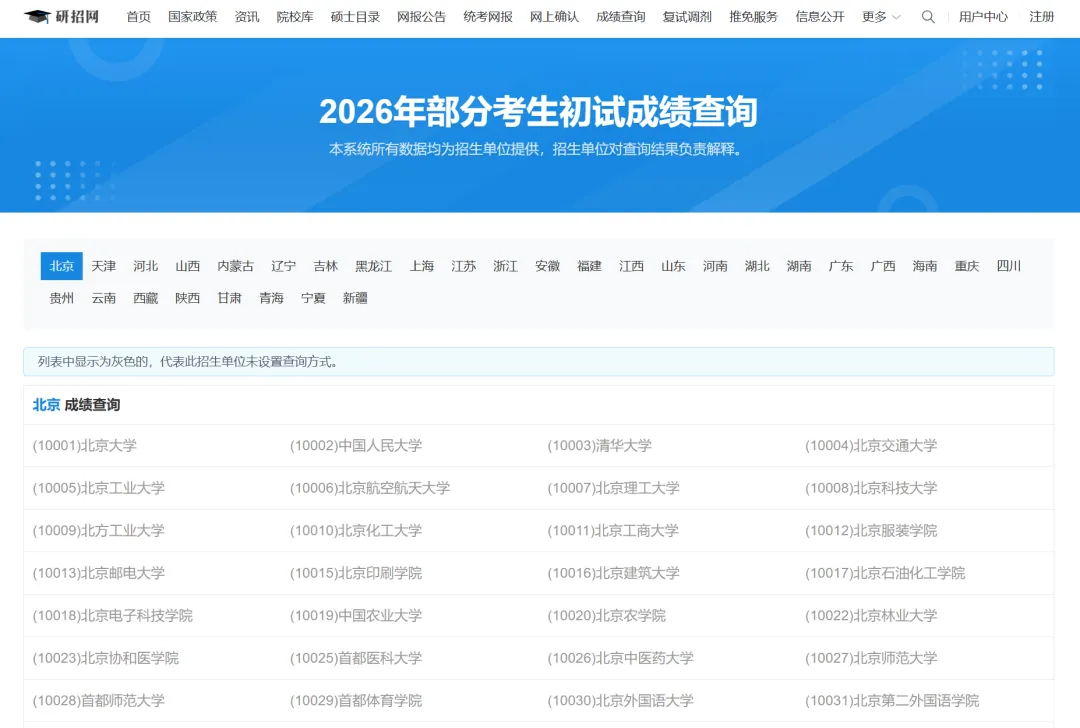Click (10016)北京建筑大学 entry

point(613,573)
